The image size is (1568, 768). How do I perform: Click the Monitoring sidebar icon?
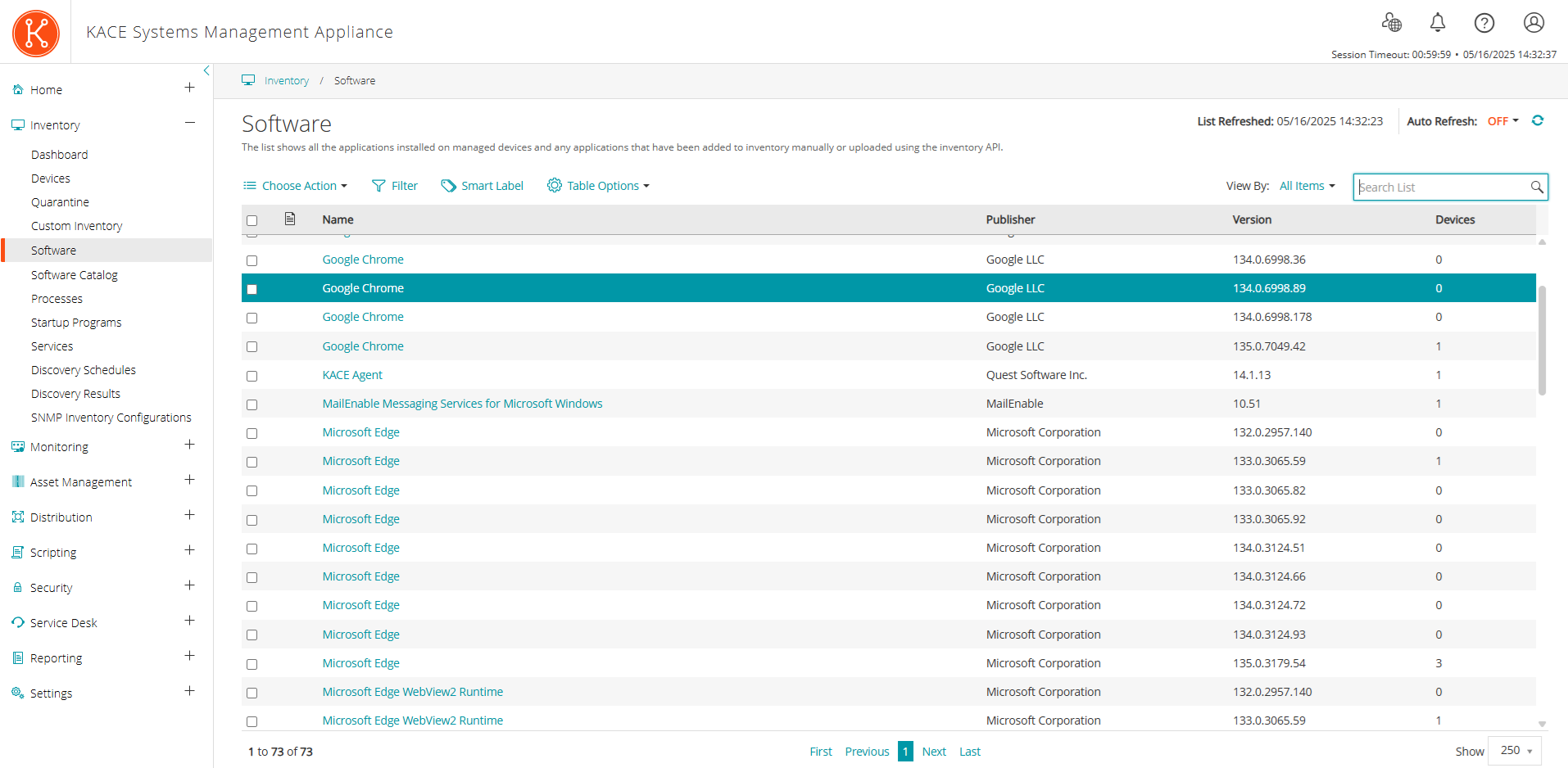point(18,447)
